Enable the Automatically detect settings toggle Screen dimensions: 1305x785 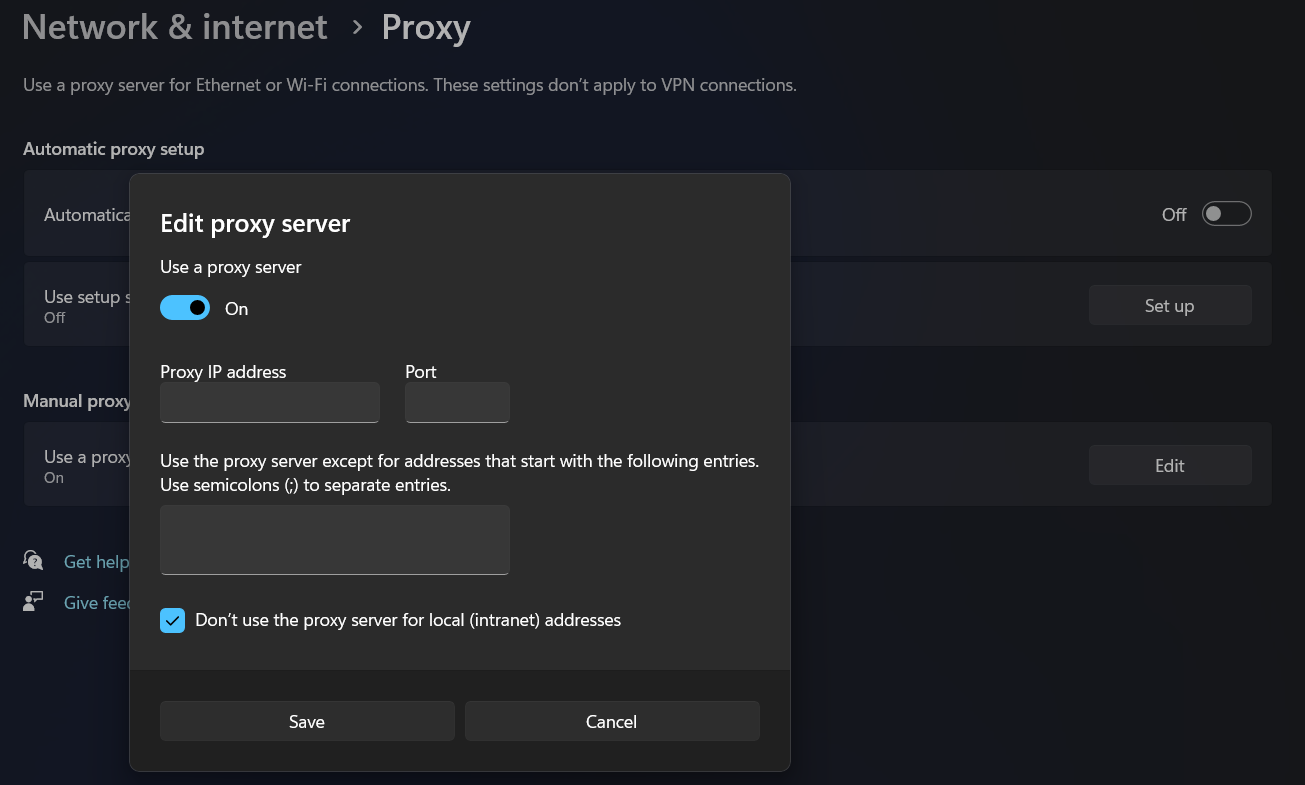(x=1226, y=214)
